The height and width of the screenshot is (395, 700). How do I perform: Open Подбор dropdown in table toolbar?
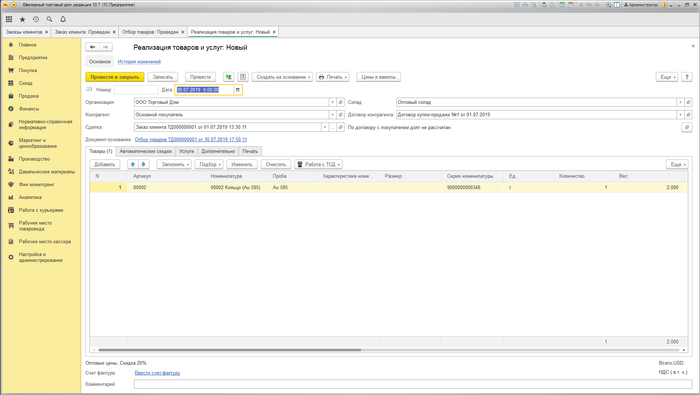click(209, 164)
